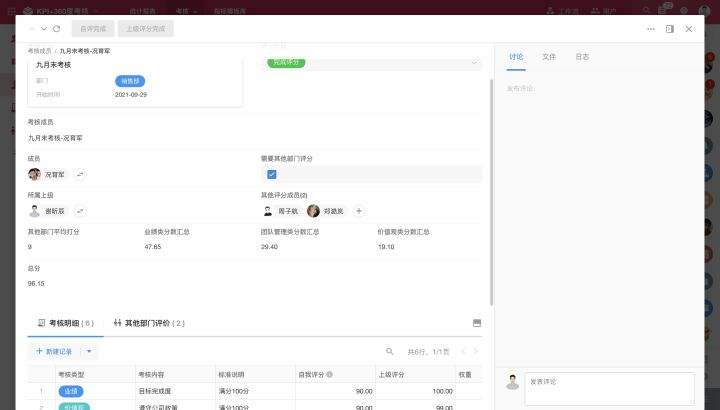This screenshot has height=410, width=720.
Task: Click the 团队管理类分数汇总 value 29.40
Action: (x=269, y=247)
